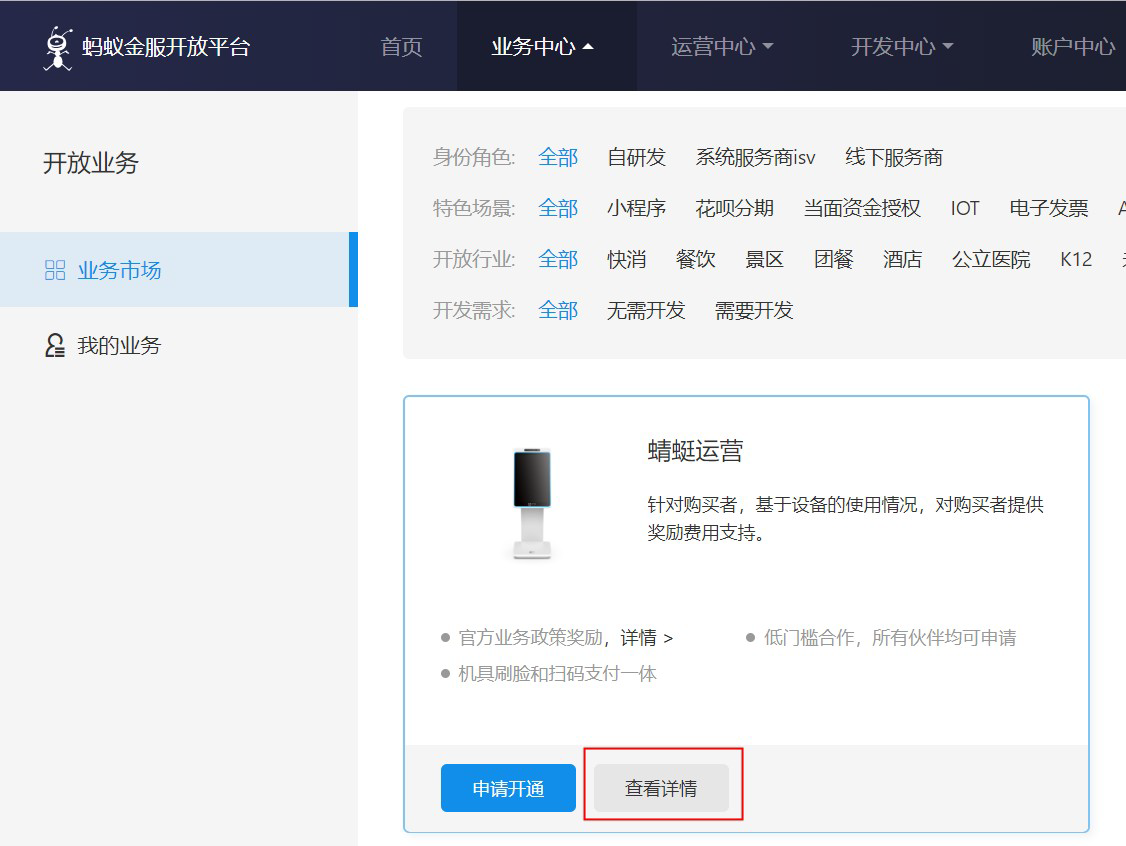Expand the 业务中心 menu

pyautogui.click(x=542, y=47)
